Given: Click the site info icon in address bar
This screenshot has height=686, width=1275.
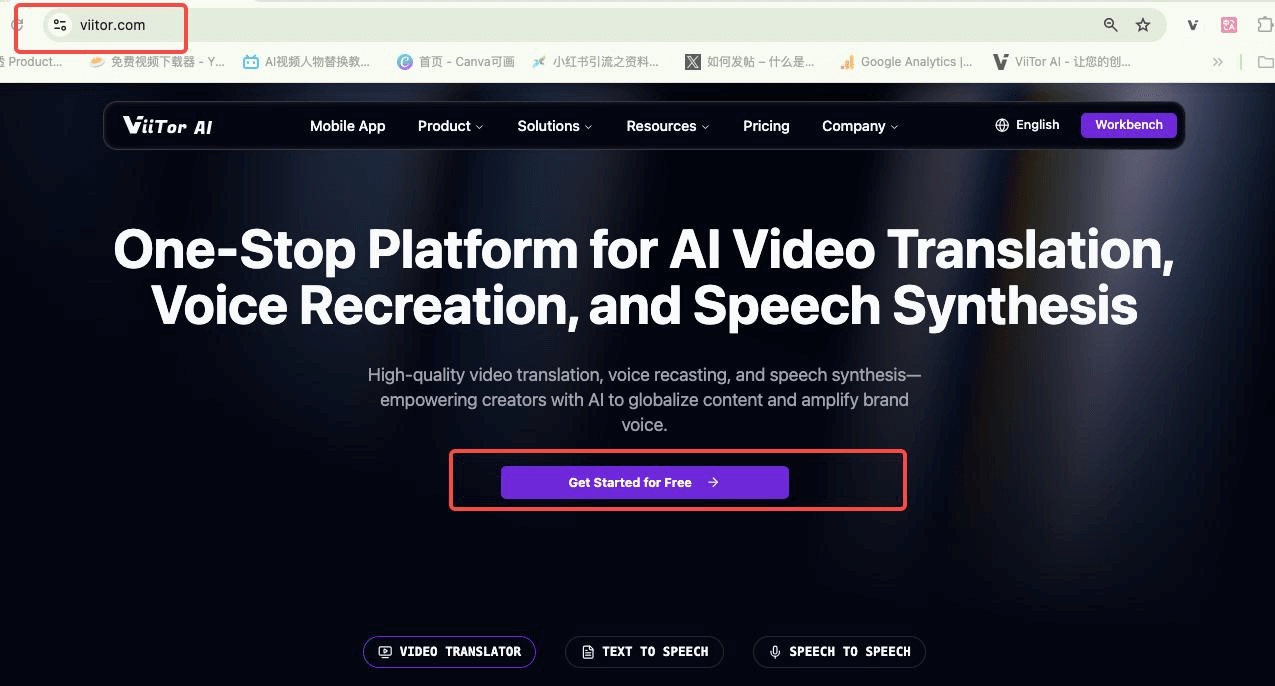Looking at the screenshot, I should pos(60,25).
